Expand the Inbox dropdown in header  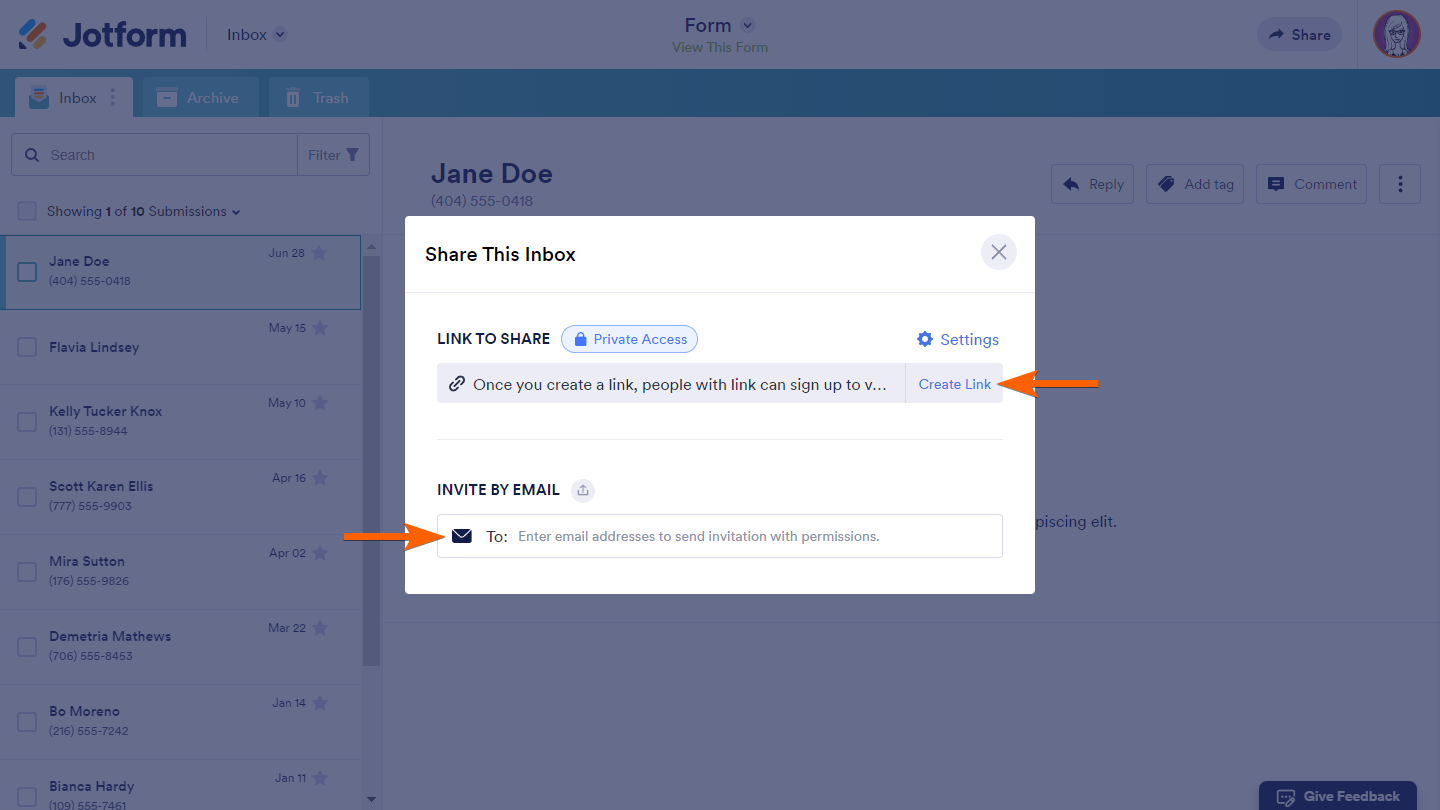click(x=257, y=35)
